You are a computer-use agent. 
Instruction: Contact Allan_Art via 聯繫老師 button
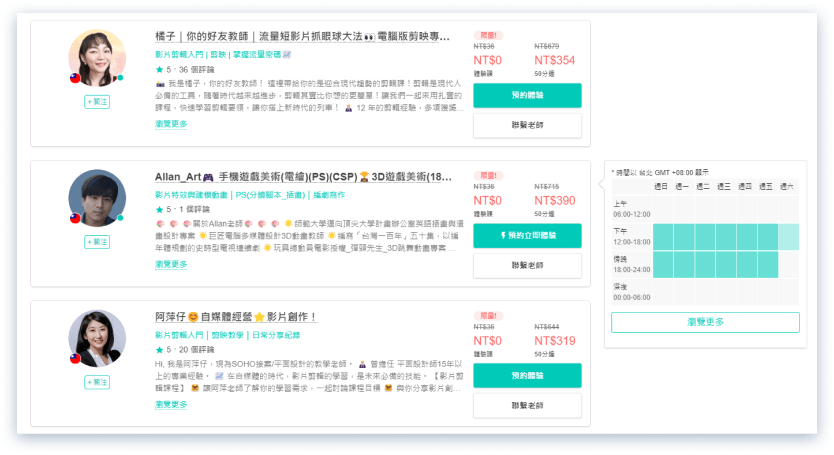coord(526,265)
